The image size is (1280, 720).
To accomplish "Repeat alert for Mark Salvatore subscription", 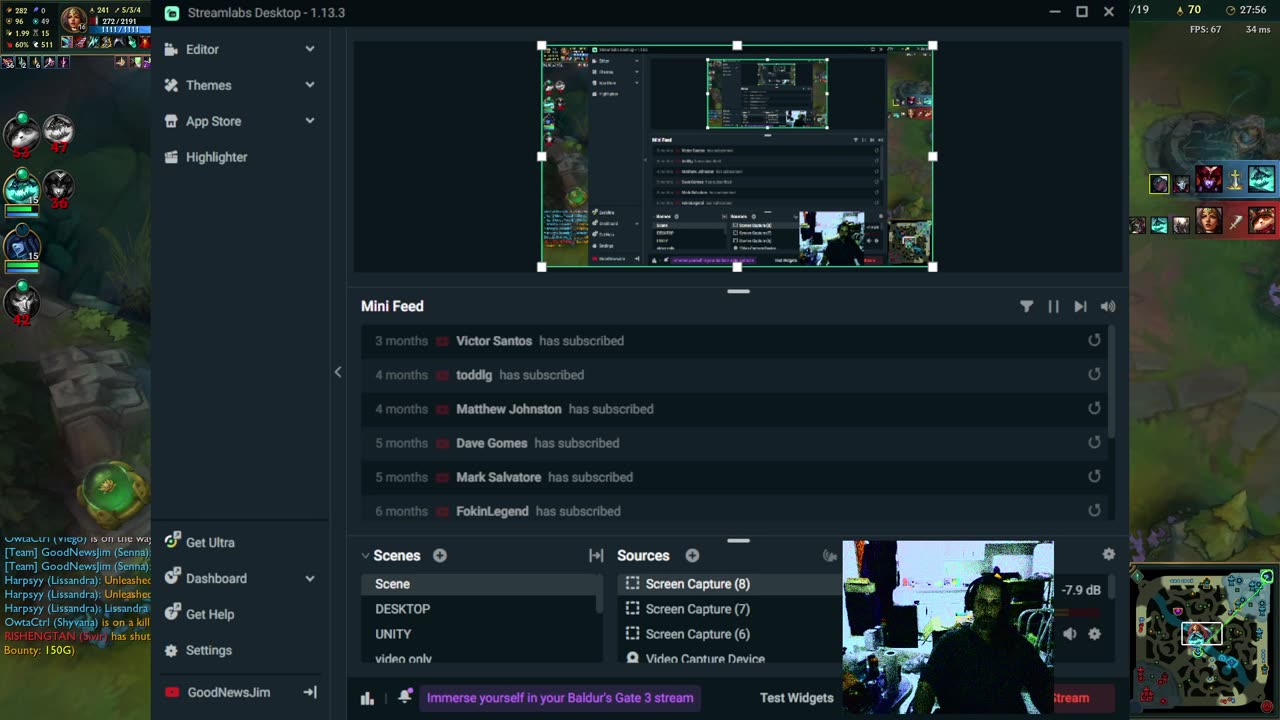I will [x=1094, y=476].
